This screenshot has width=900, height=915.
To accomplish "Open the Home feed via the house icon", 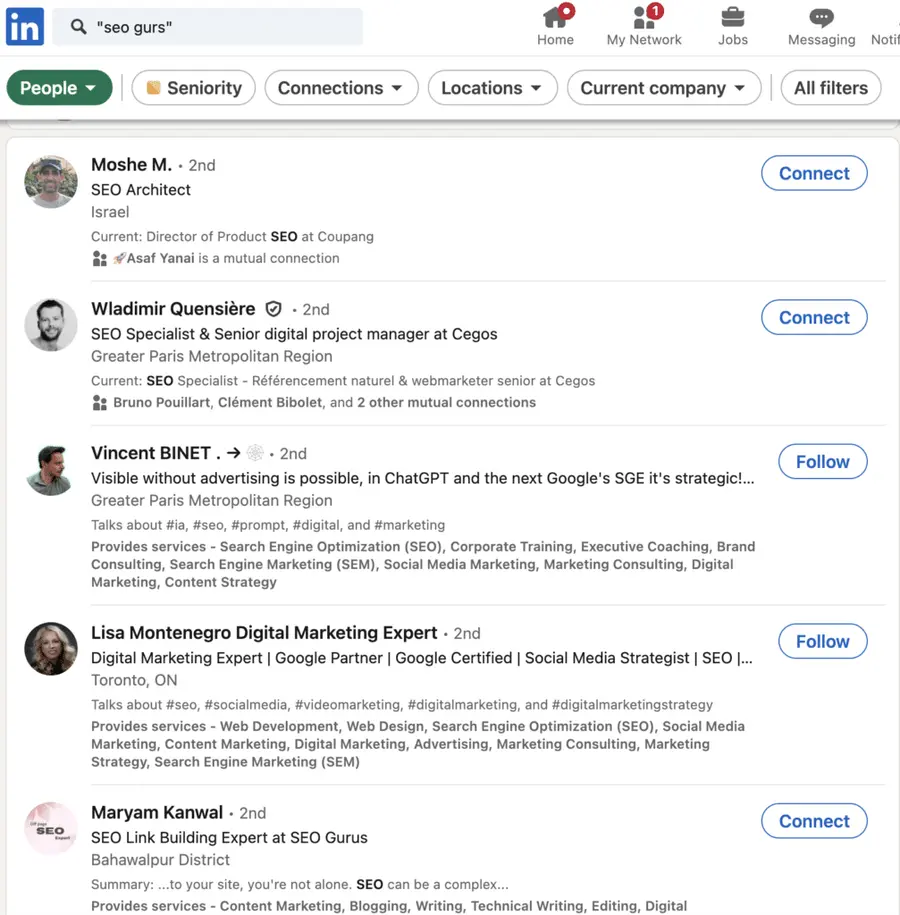I will (x=555, y=18).
